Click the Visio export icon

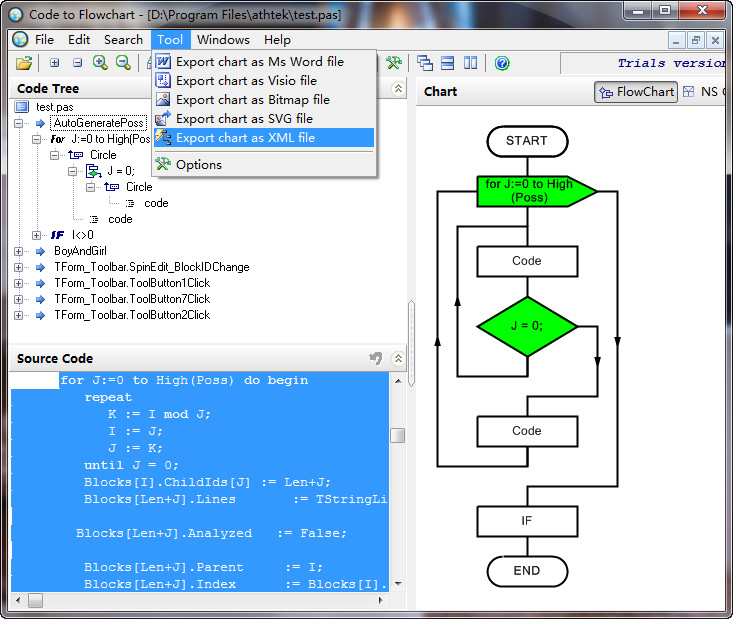click(163, 80)
